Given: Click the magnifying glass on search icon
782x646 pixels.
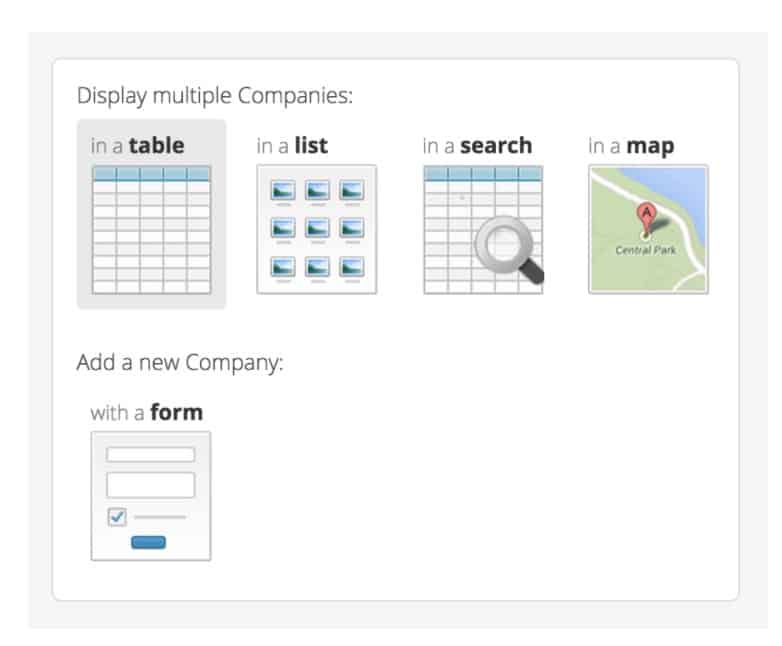Looking at the screenshot, I should pyautogui.click(x=506, y=244).
